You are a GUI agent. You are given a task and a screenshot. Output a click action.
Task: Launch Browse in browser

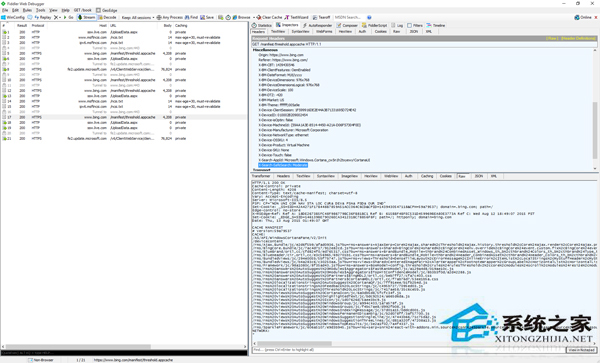pyautogui.click(x=241, y=17)
